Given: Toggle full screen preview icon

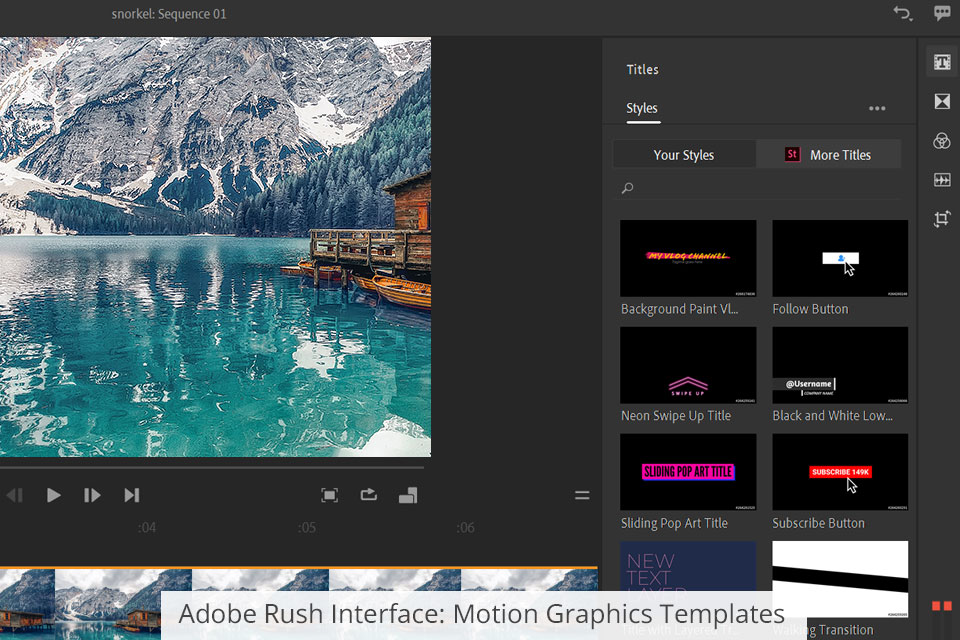Looking at the screenshot, I should coord(329,495).
